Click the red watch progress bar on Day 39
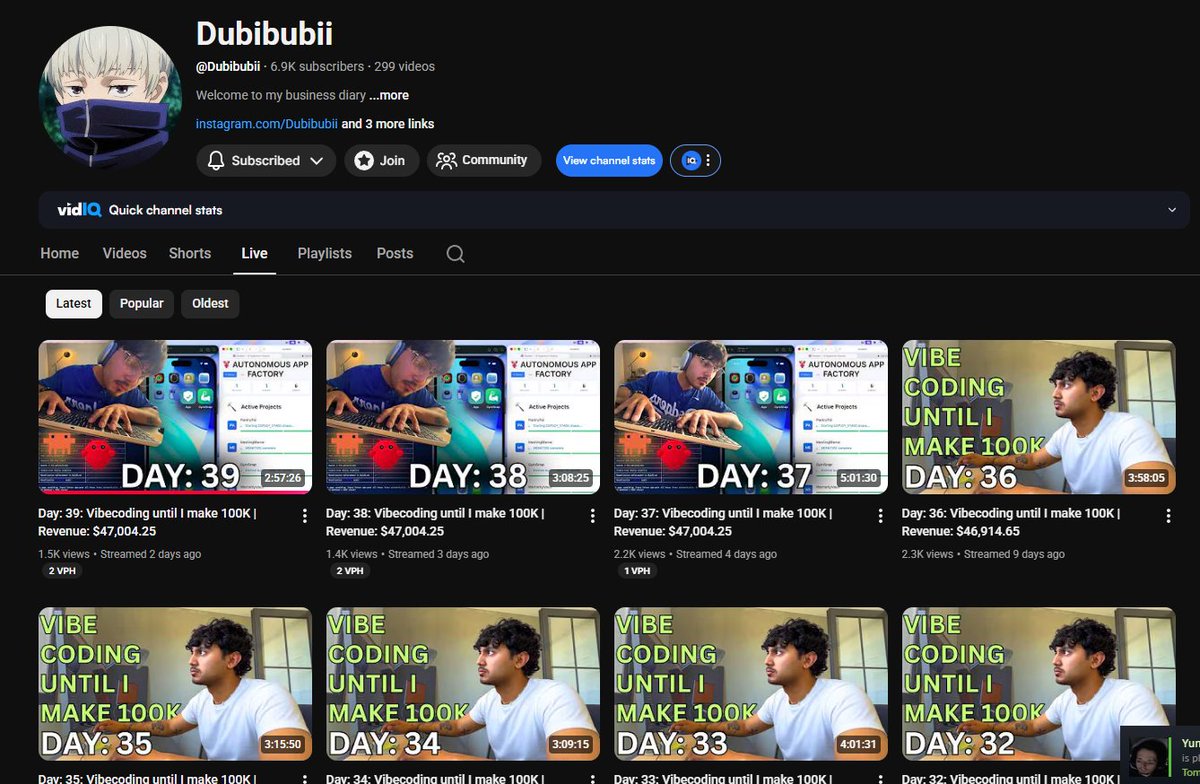This screenshot has height=784, width=1200. click(x=175, y=492)
